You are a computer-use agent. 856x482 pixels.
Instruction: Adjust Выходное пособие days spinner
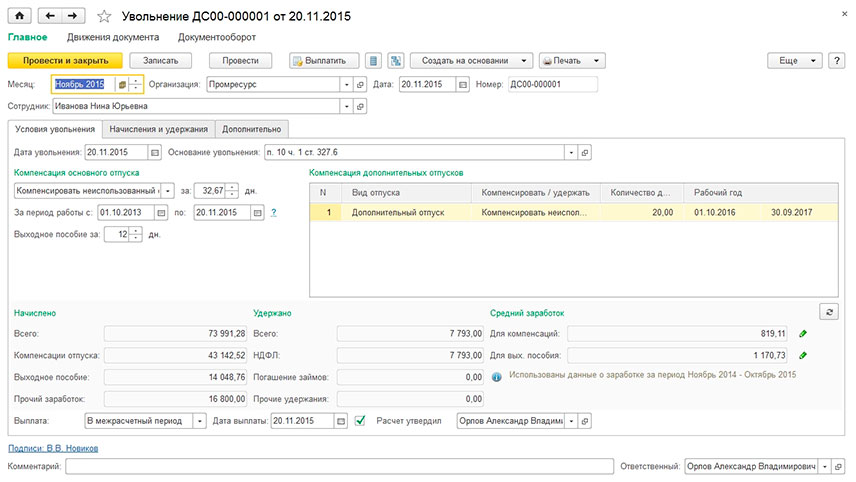[135, 234]
